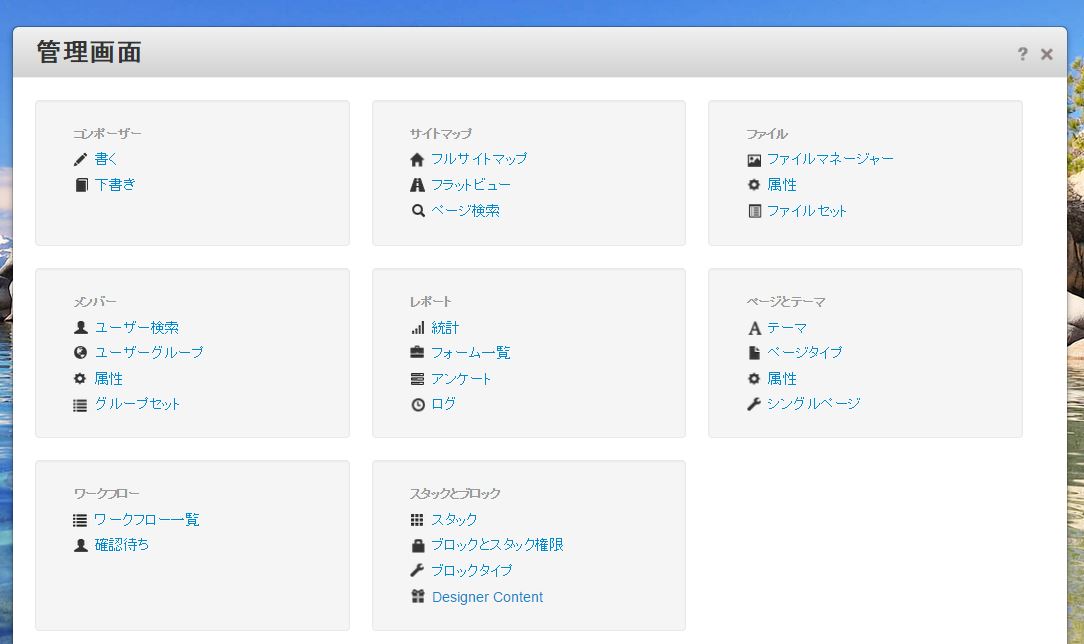
Task: Click the wrench icon beside シングルページ
Action: pyautogui.click(x=754, y=404)
